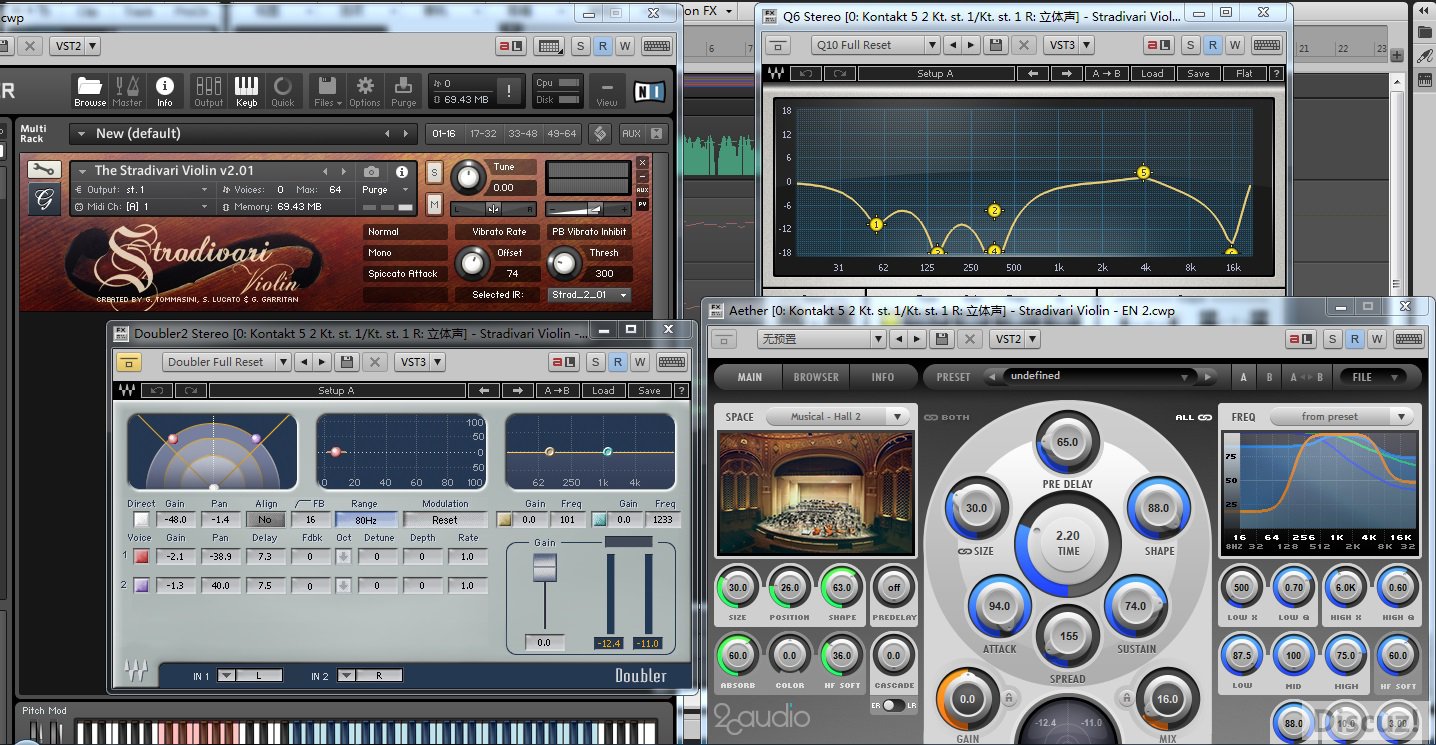The image size is (1436, 745).
Task: Open Midi Ch [A] 1 dropdown
Action: click(141, 207)
